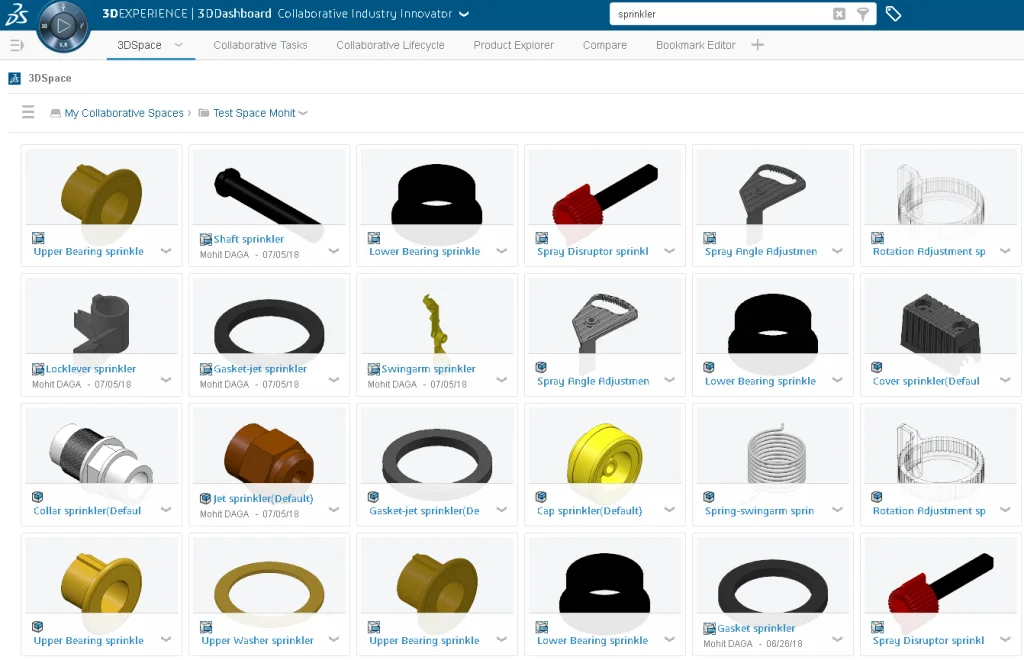This screenshot has width=1024, height=660.
Task: Click the 3DEXPERIENCE compass icon
Action: click(62, 24)
